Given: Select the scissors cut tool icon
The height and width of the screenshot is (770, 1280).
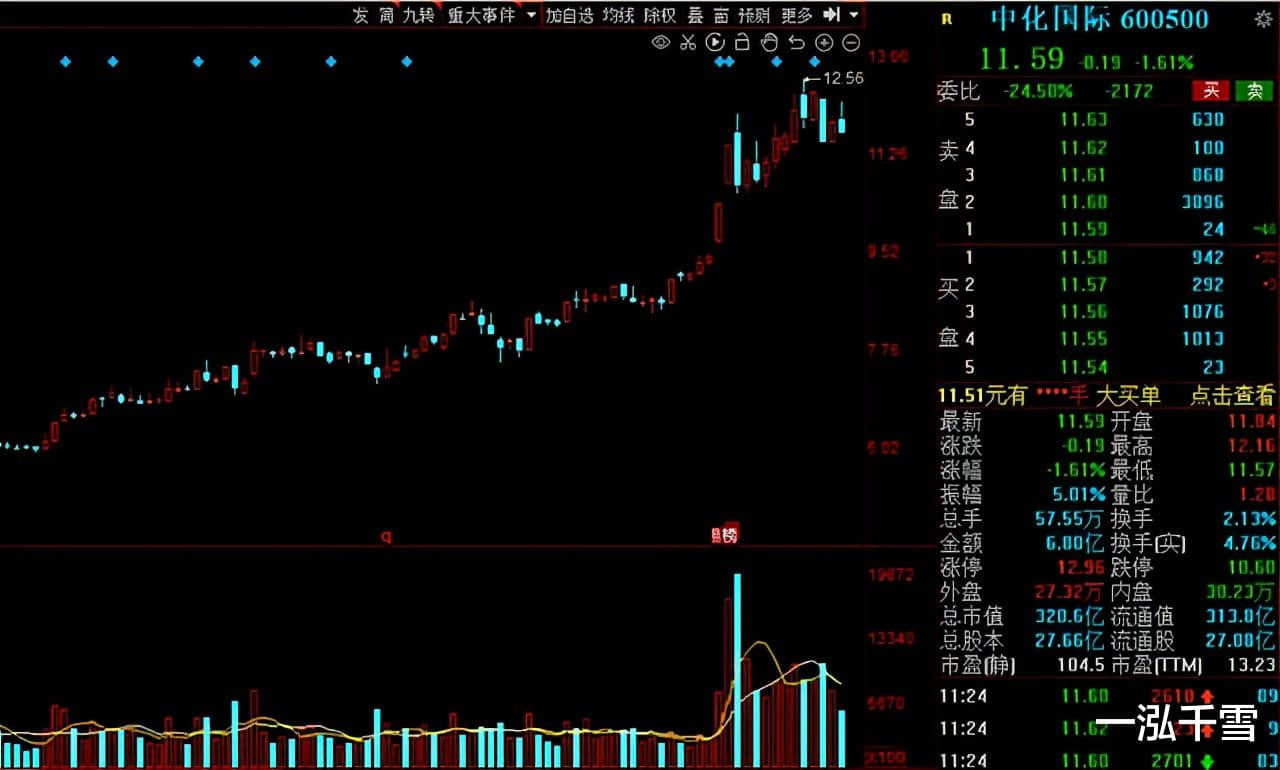Looking at the screenshot, I should point(687,42).
